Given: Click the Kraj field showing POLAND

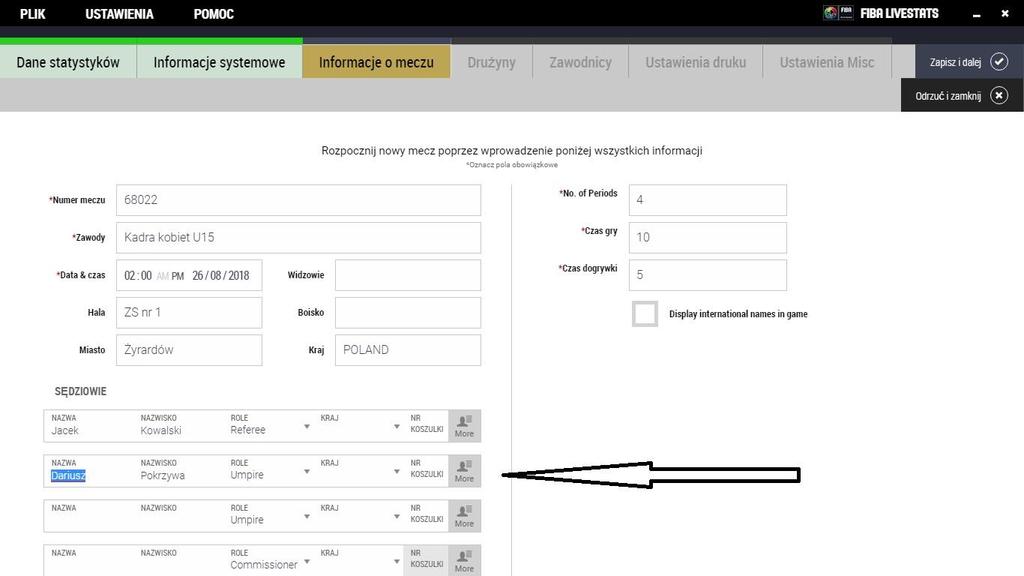Looking at the screenshot, I should (408, 350).
